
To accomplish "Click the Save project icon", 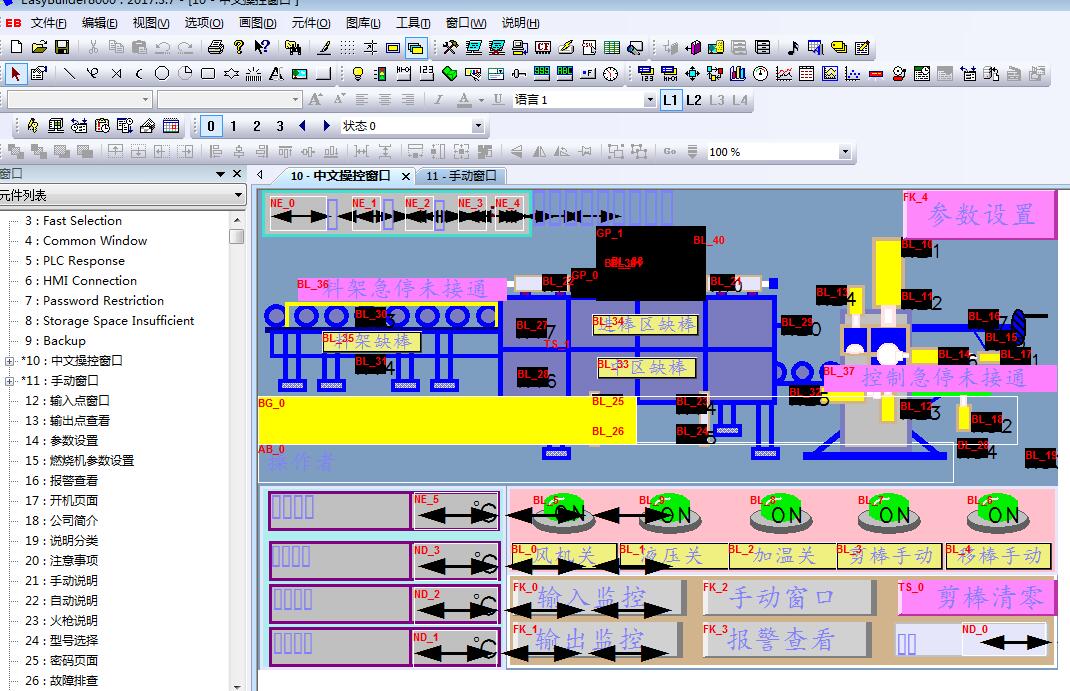I will click(x=62, y=47).
